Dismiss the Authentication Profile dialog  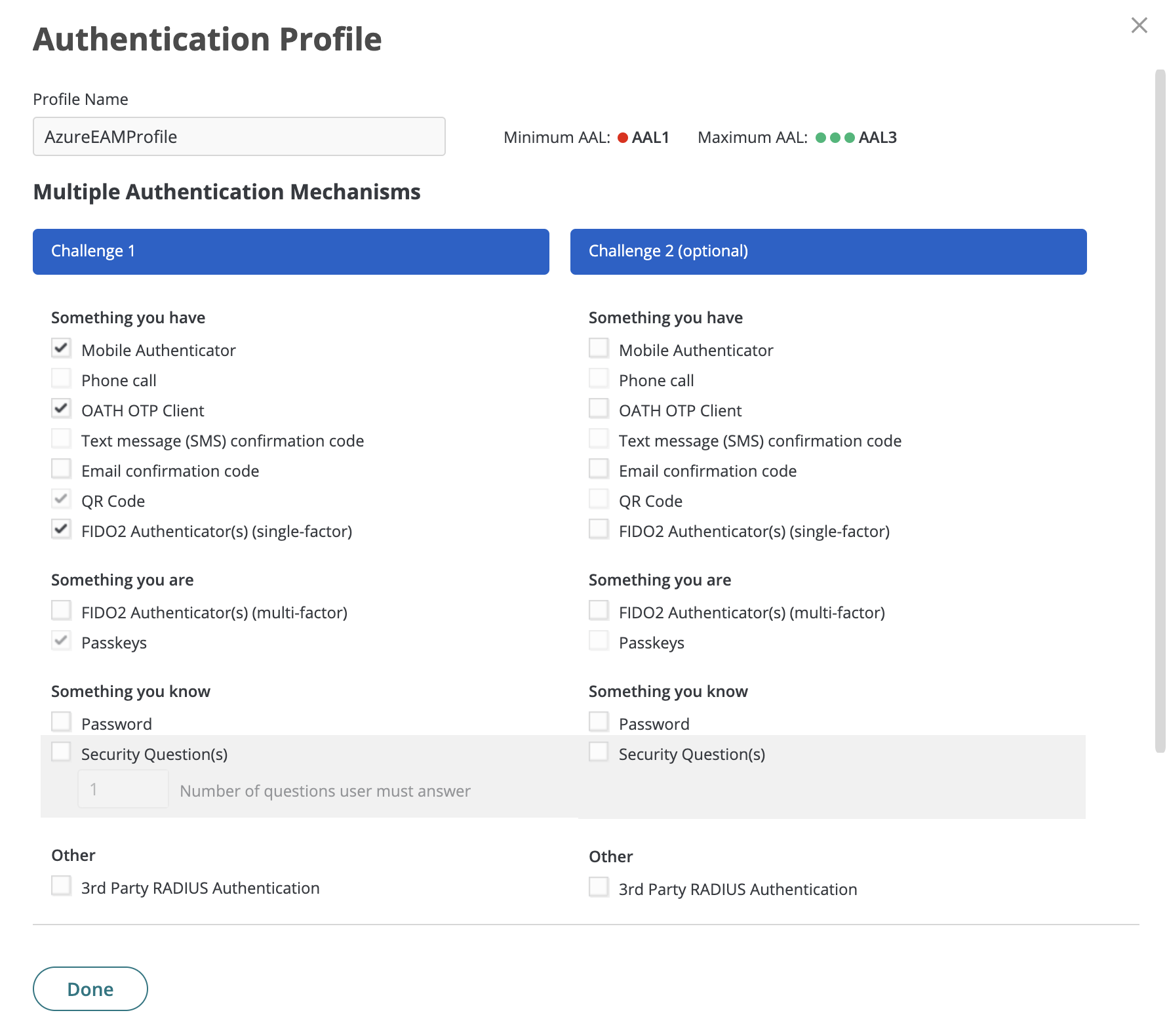tap(1139, 25)
